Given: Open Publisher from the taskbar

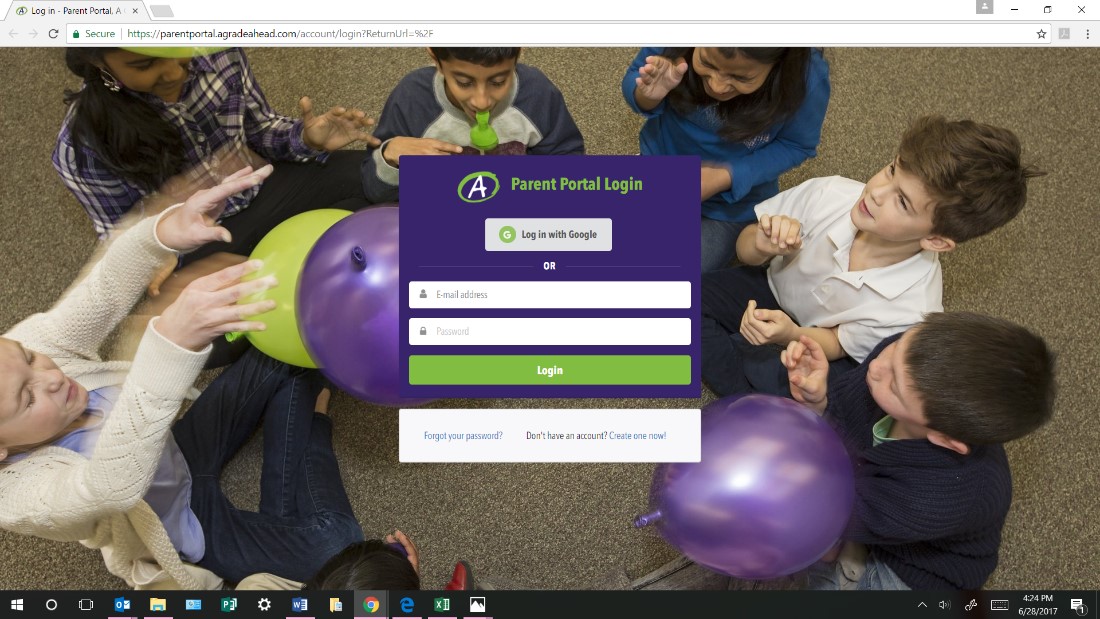Looking at the screenshot, I should [229, 604].
